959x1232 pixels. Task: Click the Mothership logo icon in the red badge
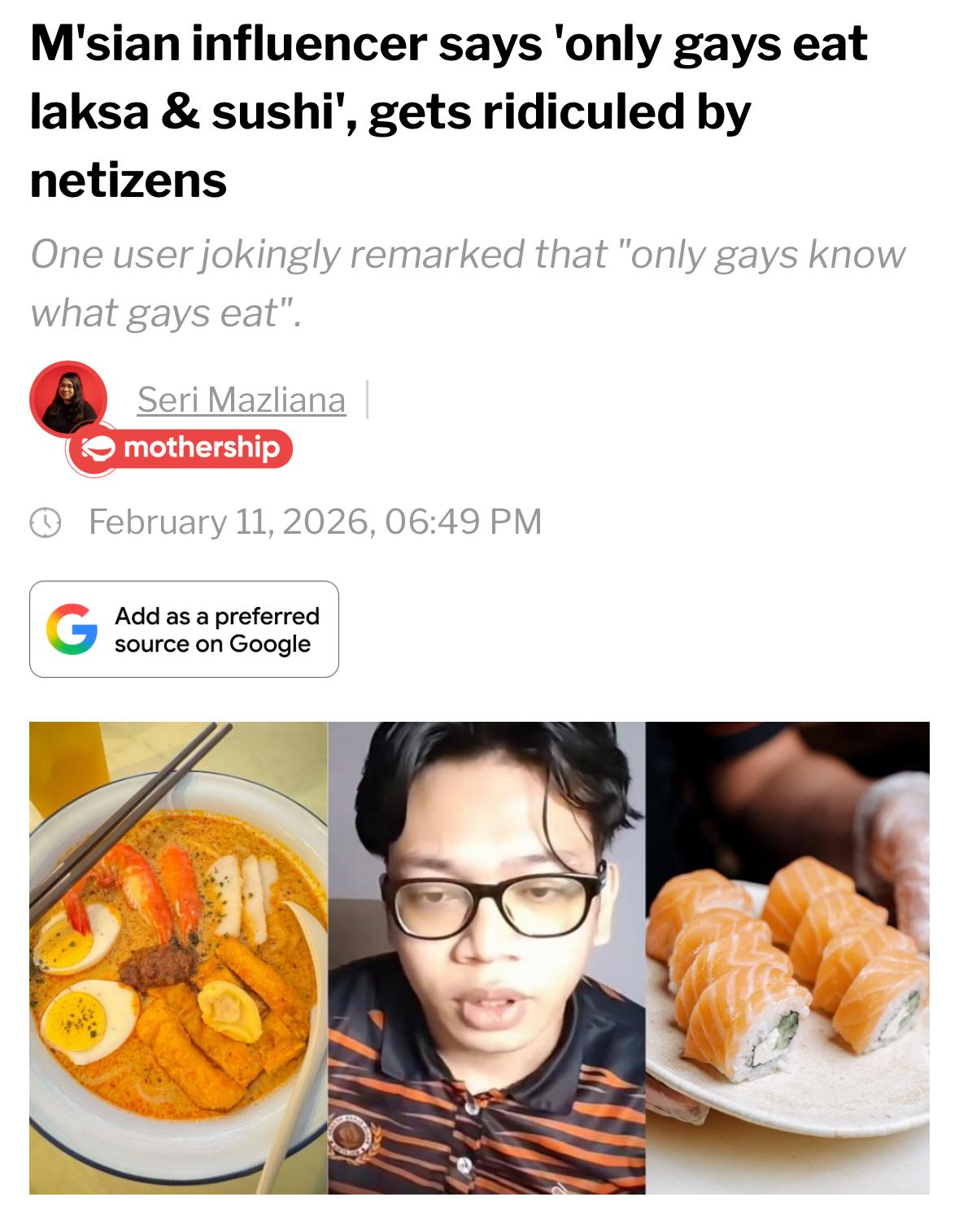98,448
